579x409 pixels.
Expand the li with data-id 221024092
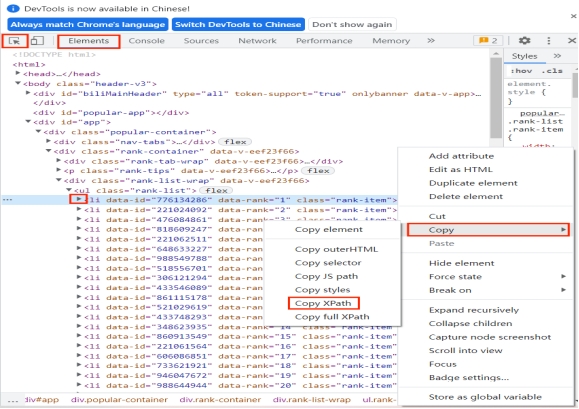(79, 209)
